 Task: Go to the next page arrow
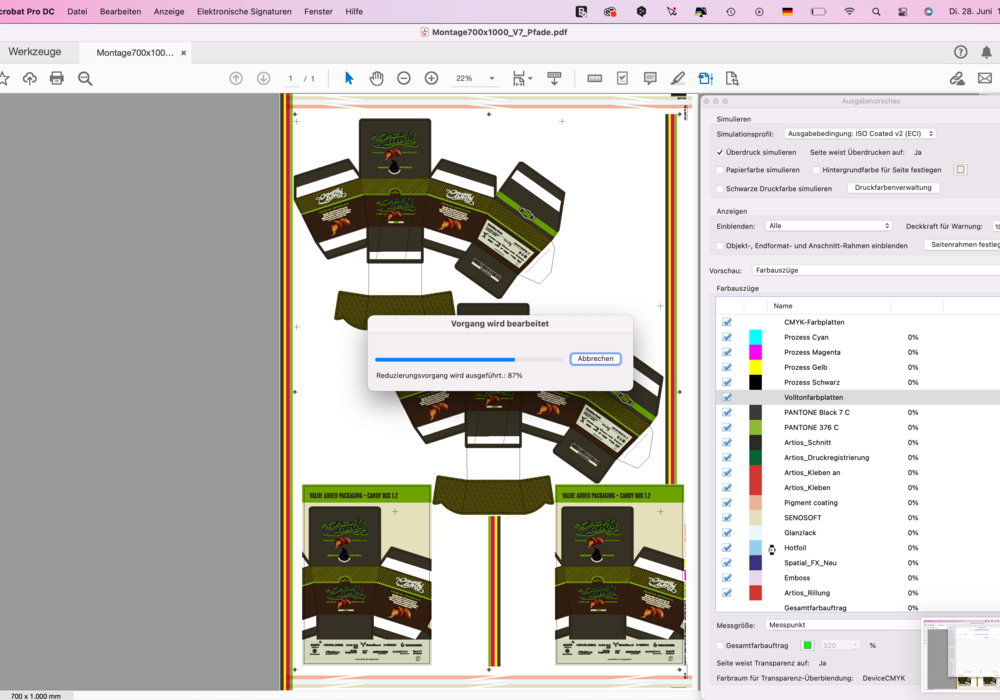(x=263, y=78)
